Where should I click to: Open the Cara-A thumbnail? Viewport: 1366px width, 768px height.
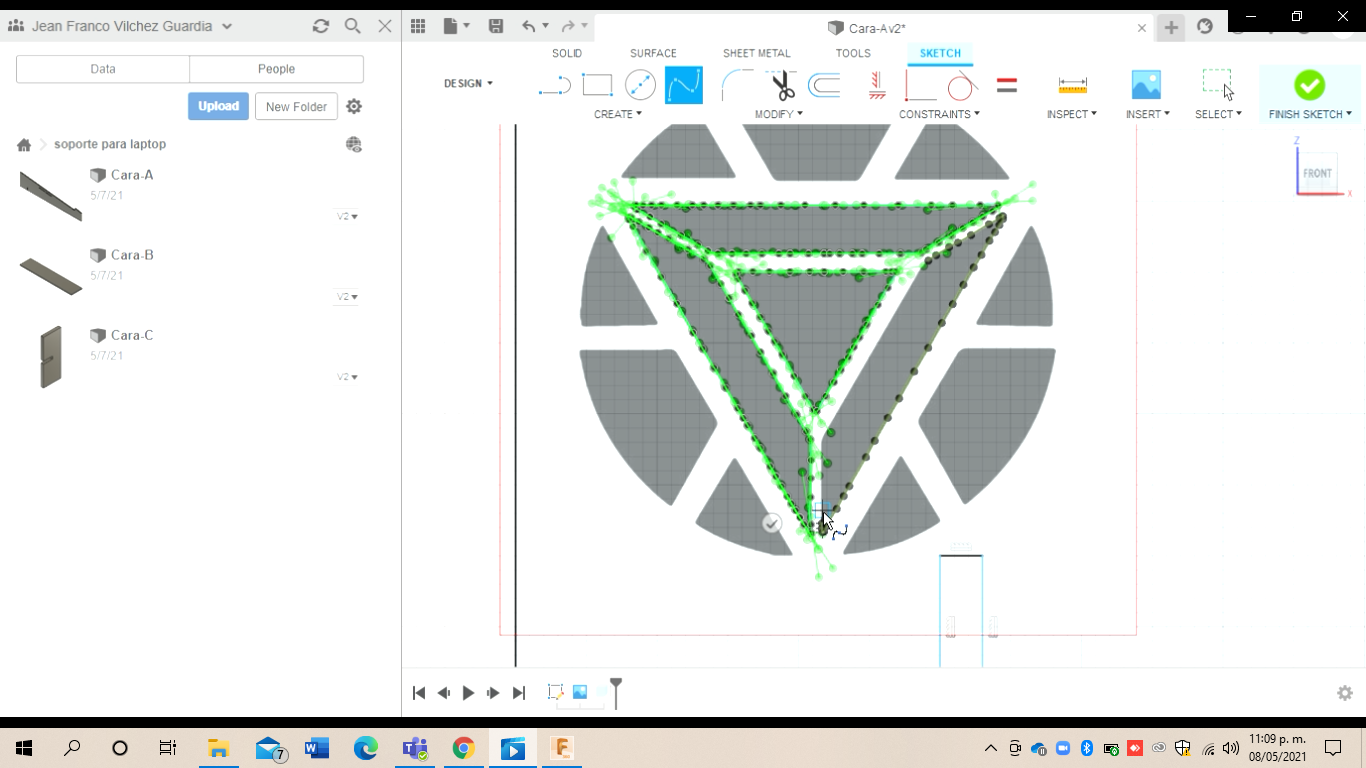50,194
